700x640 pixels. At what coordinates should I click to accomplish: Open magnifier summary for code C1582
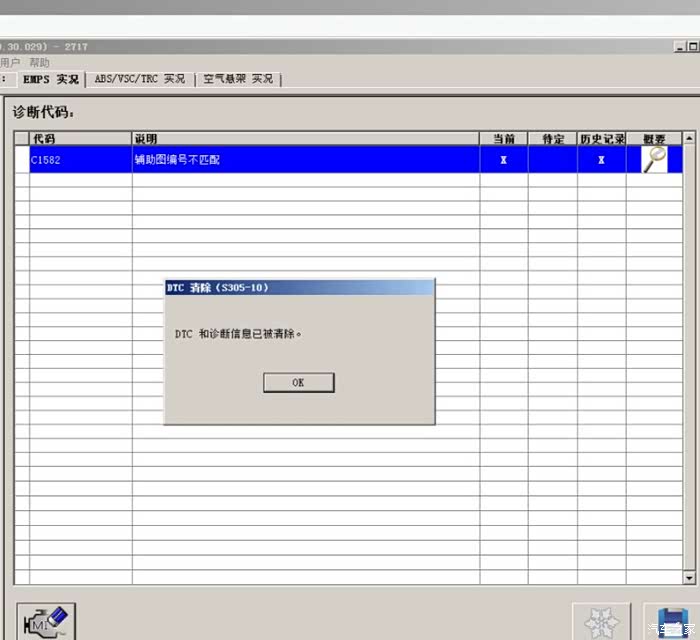coord(654,160)
